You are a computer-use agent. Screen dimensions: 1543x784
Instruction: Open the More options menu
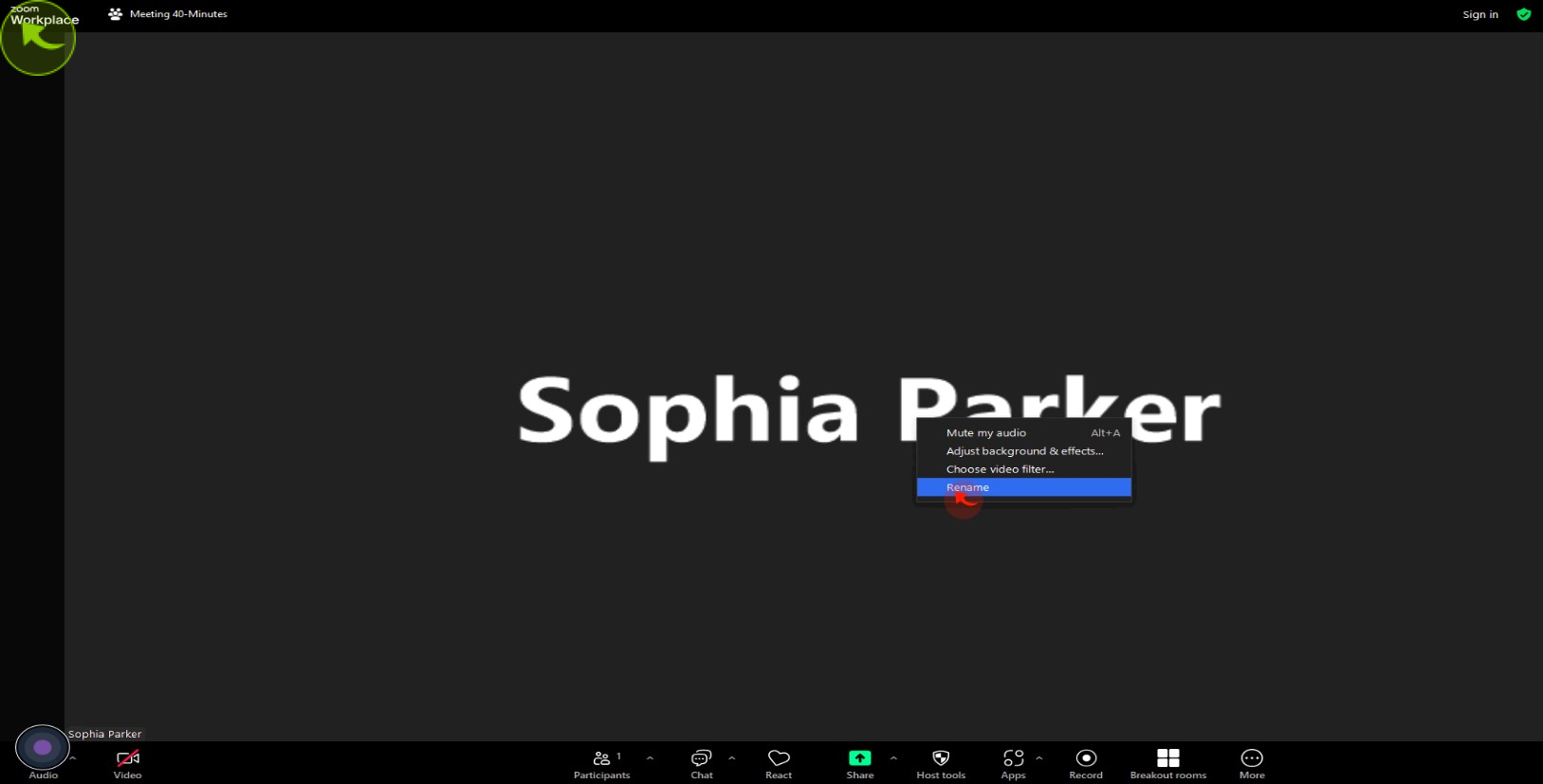tap(1252, 763)
